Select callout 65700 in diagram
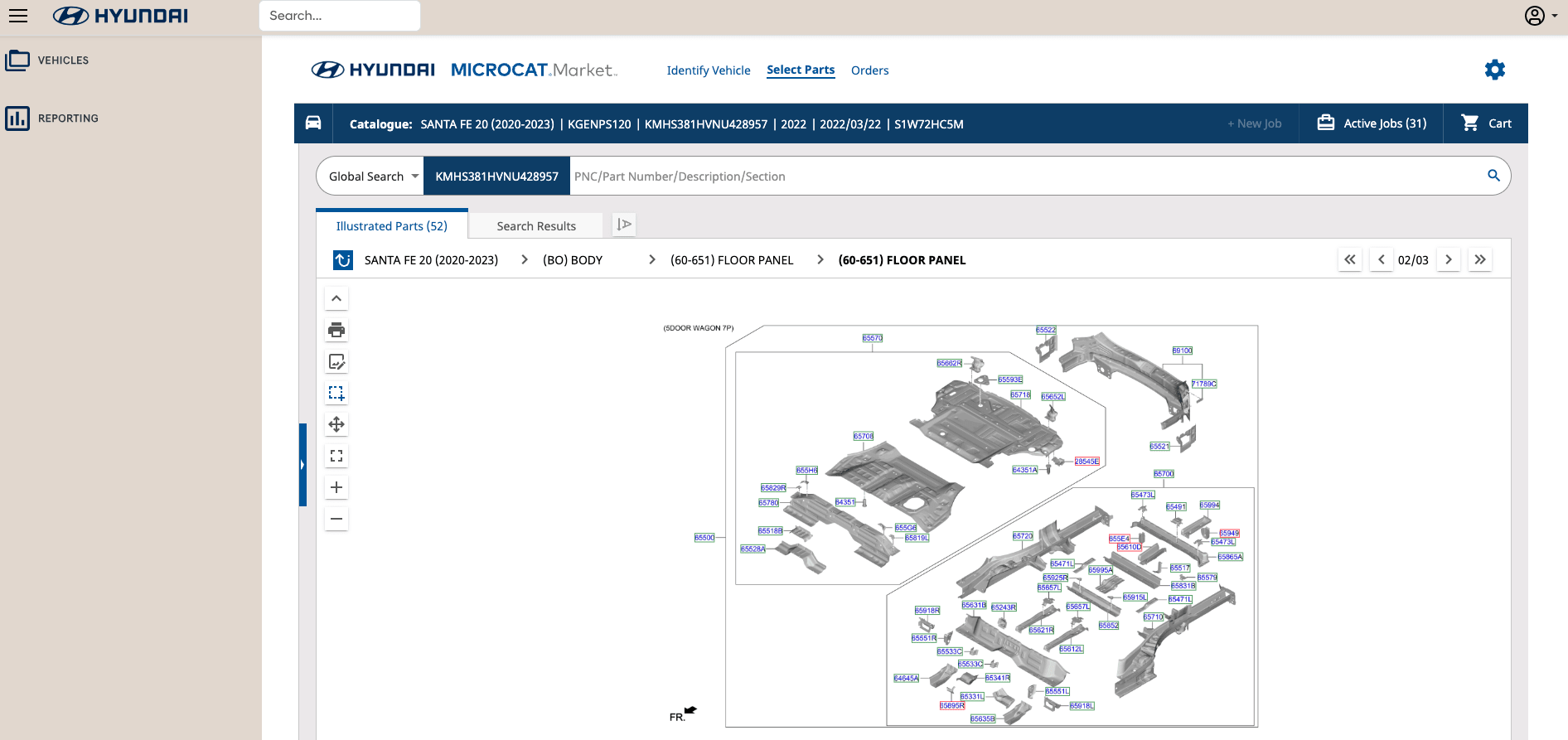This screenshot has height=740, width=1568. tap(1164, 474)
